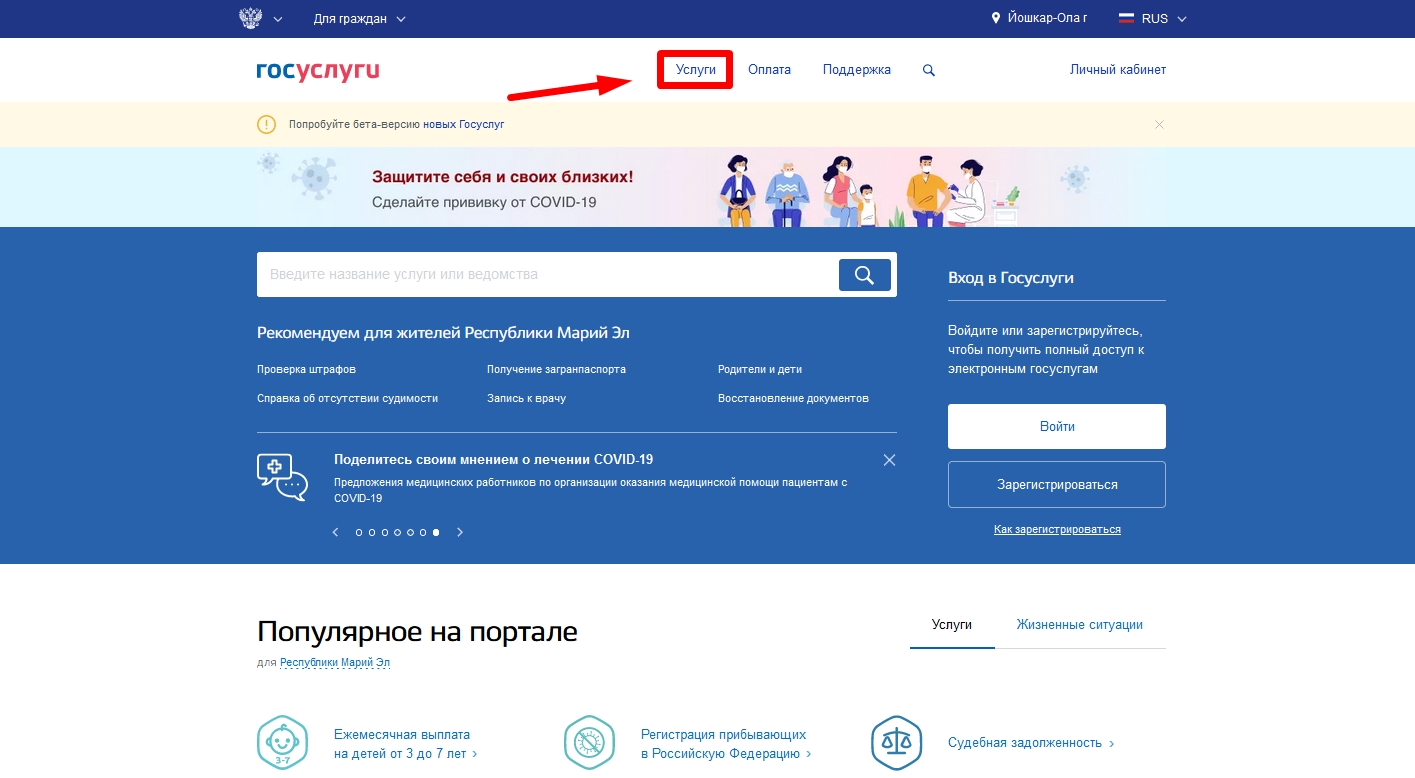Image resolution: width=1415 pixels, height=778 pixels.
Task: Click the Зарегистрироваться button
Action: coord(1057,485)
